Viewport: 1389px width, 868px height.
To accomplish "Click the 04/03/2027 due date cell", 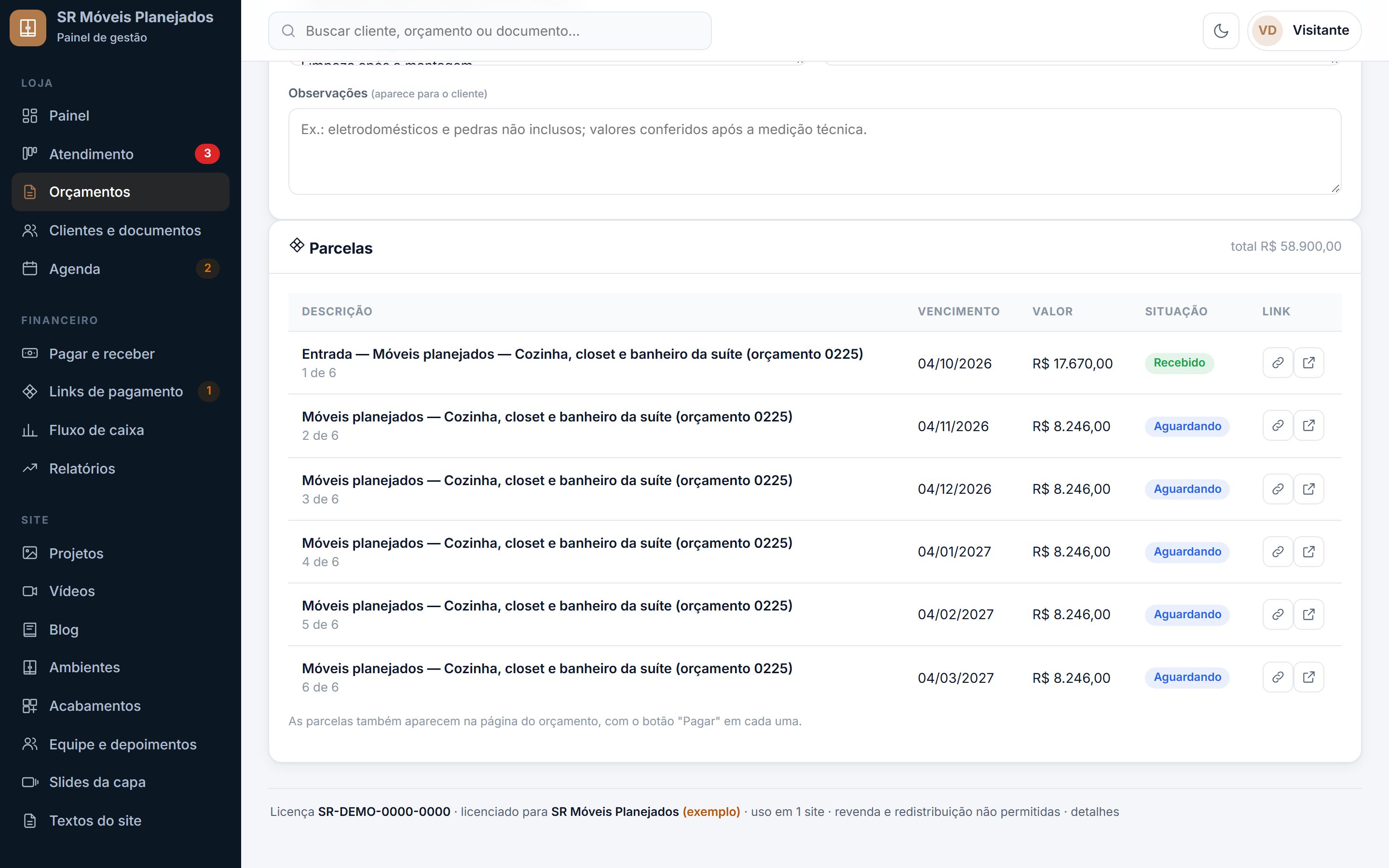I will point(955,678).
